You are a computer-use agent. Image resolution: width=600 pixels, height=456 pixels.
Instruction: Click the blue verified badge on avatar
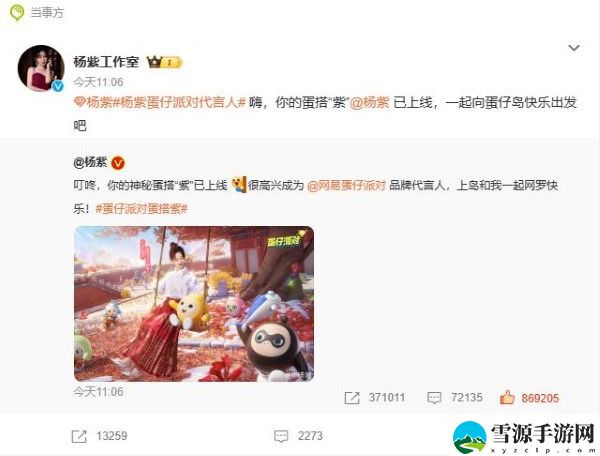(x=58, y=86)
